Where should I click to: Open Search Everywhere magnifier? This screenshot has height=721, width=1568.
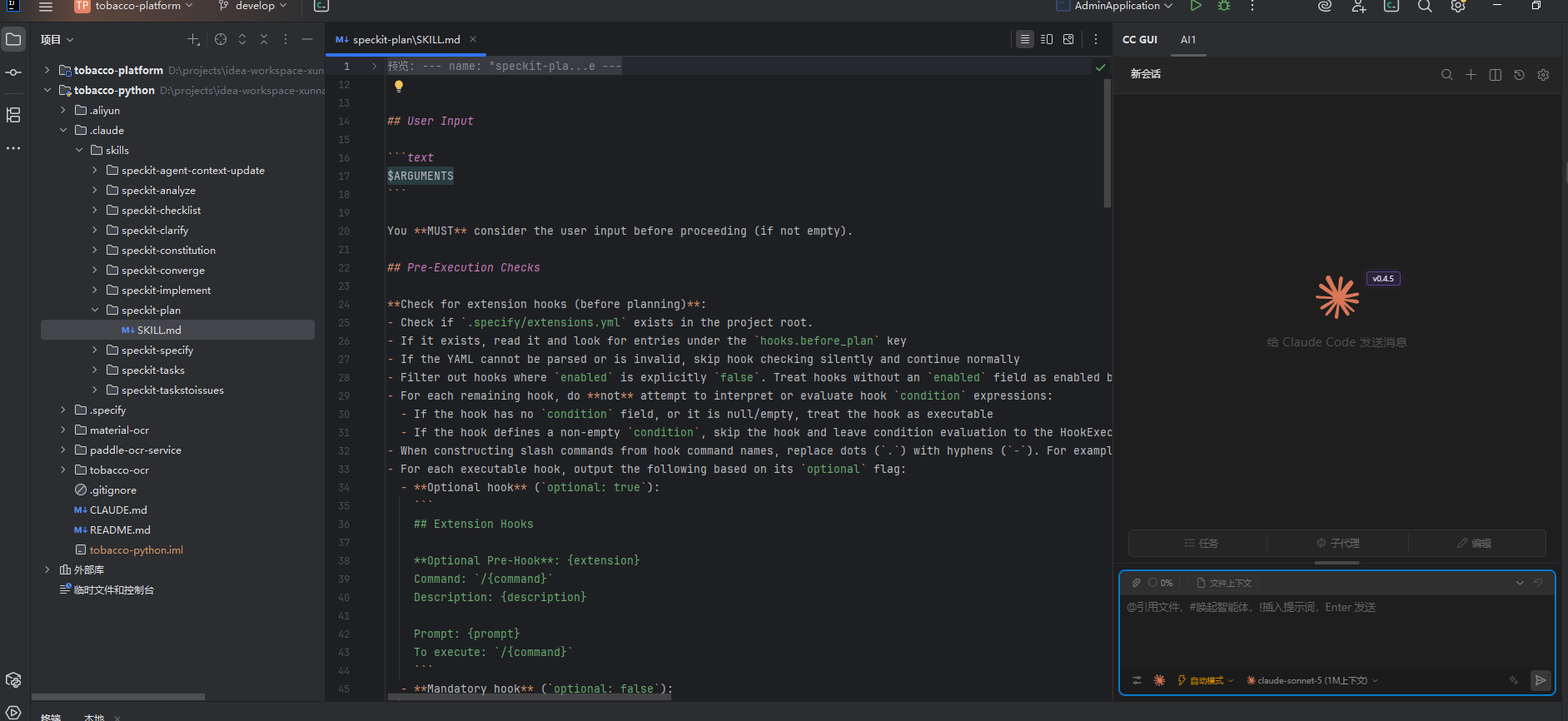(1425, 6)
